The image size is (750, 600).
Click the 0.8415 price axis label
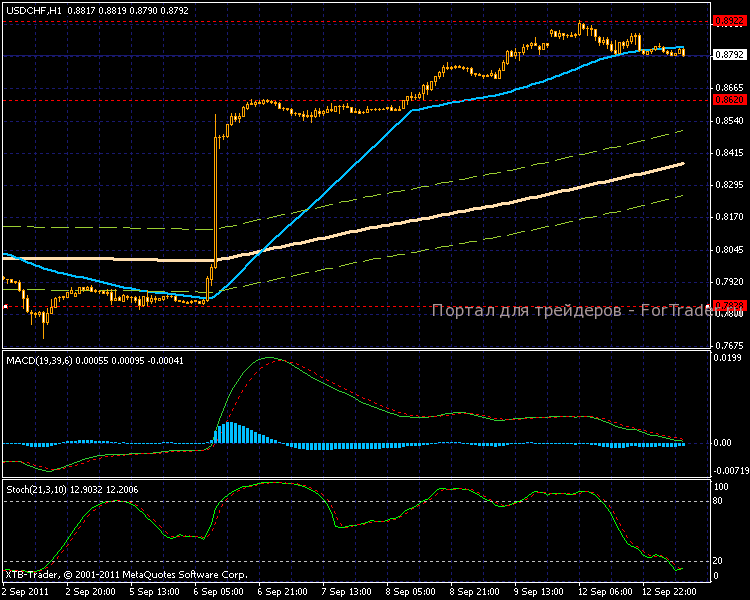[729, 153]
